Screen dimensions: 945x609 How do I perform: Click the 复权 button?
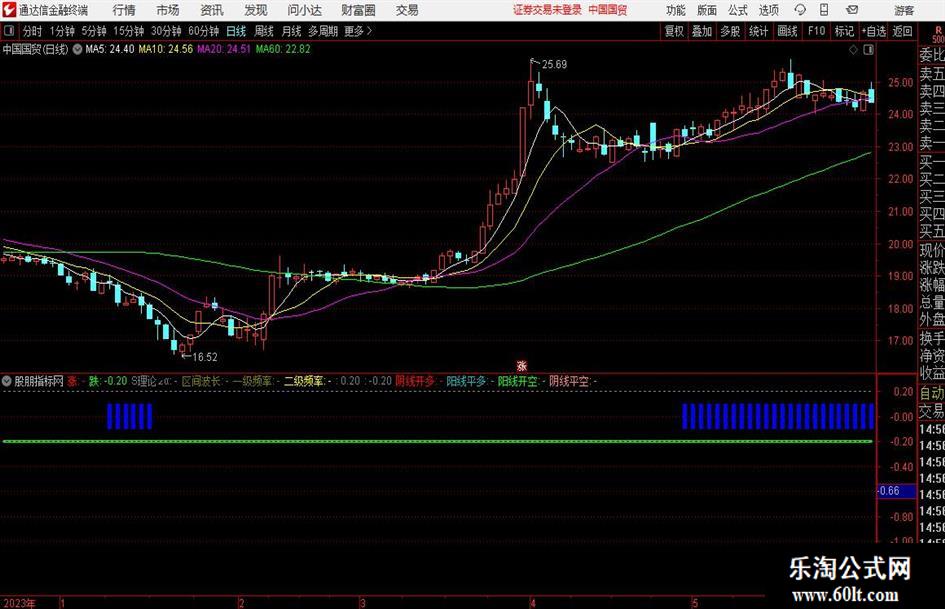[x=674, y=31]
